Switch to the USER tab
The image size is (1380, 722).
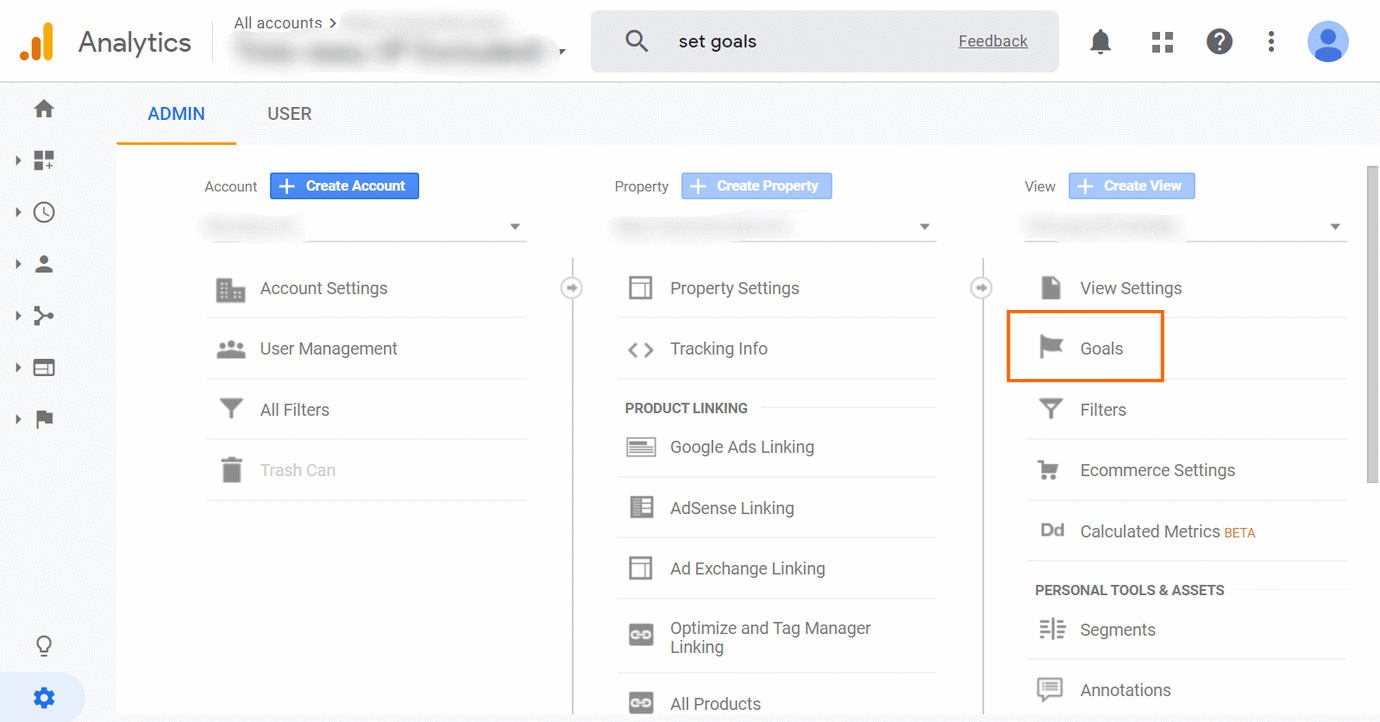pyautogui.click(x=289, y=113)
